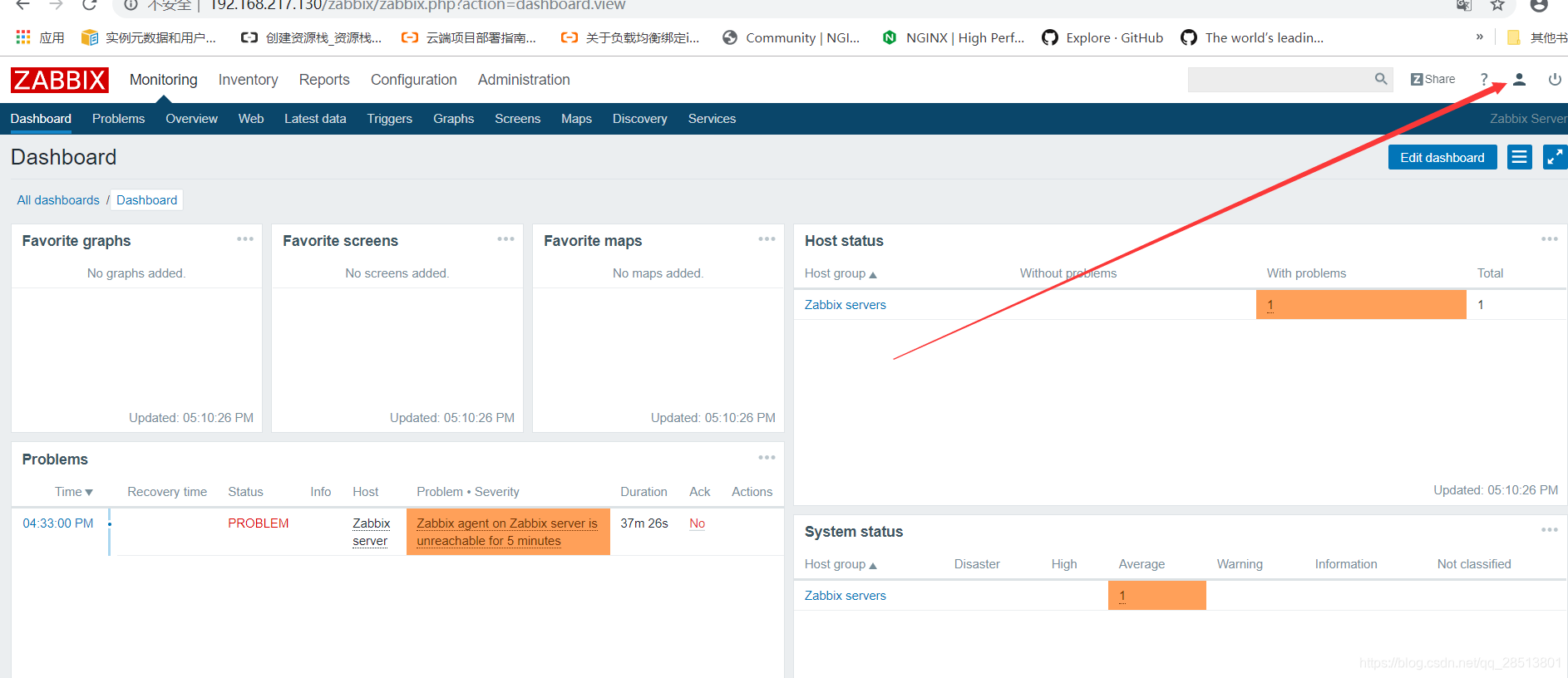Screen dimensions: 1568x678
Task: Click the sign out power icon
Action: 1555,79
